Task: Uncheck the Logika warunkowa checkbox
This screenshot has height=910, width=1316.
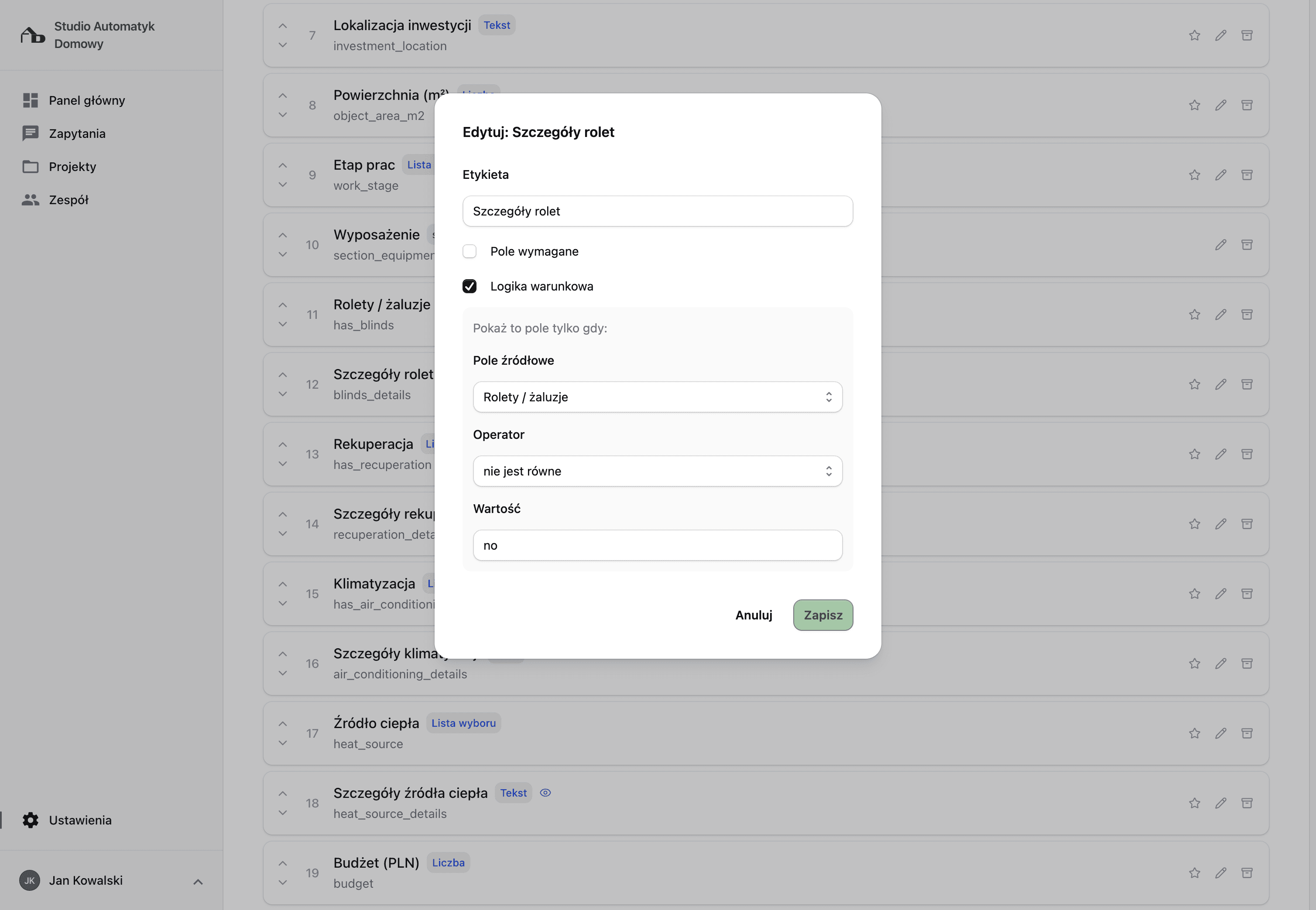Action: point(469,286)
